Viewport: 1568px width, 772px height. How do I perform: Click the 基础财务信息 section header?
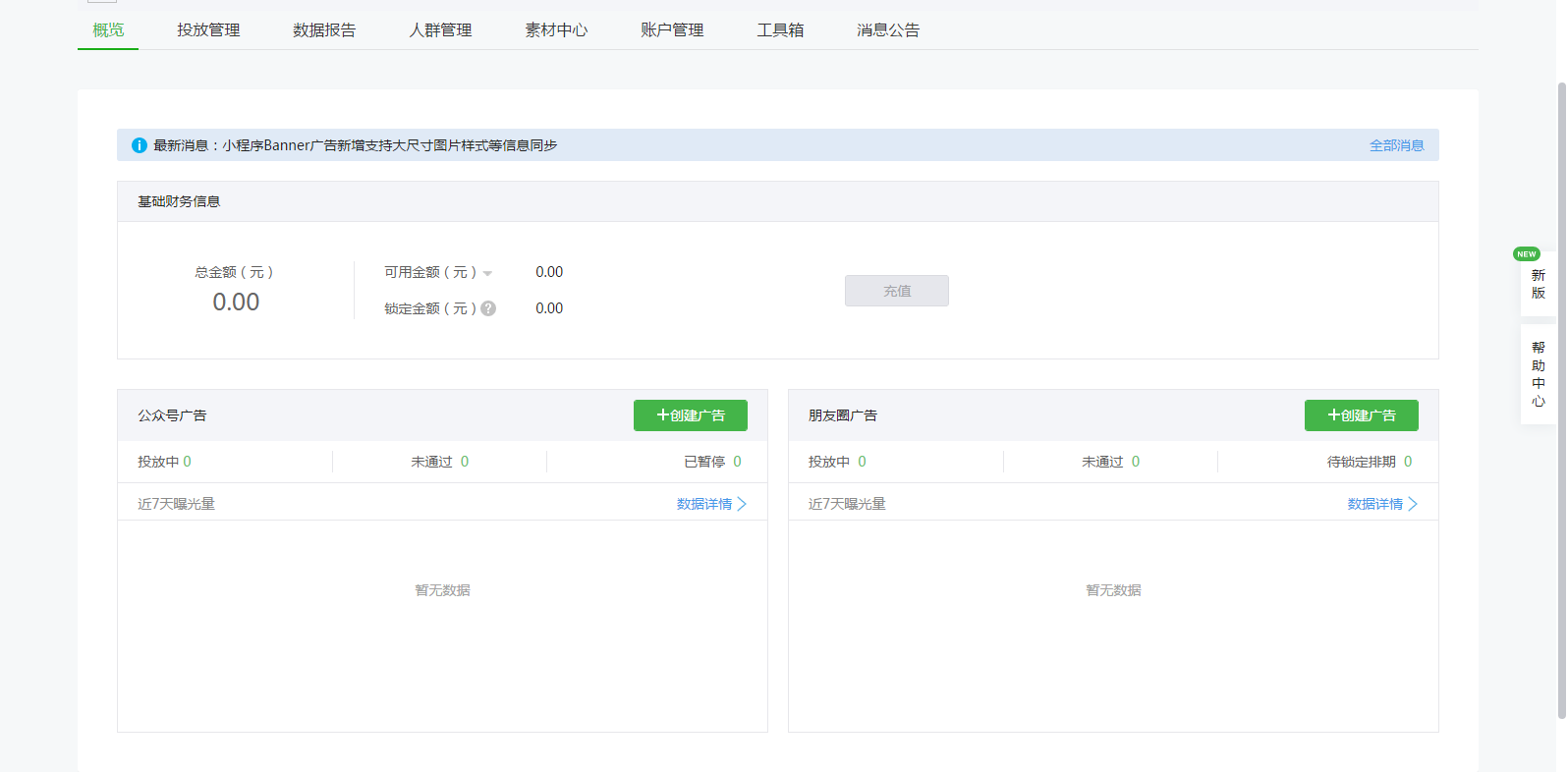pos(778,201)
